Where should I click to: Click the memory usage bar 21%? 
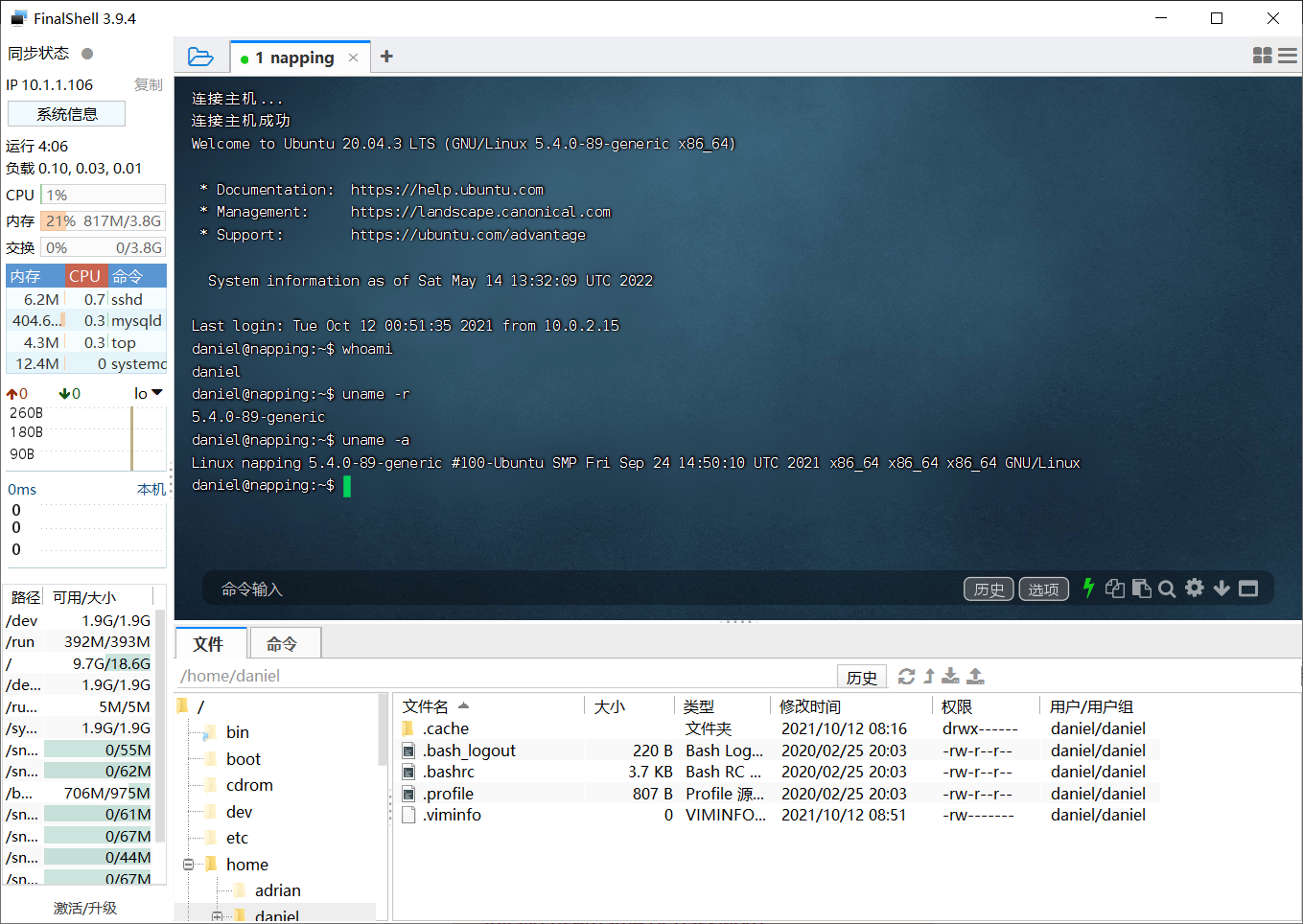point(103,221)
